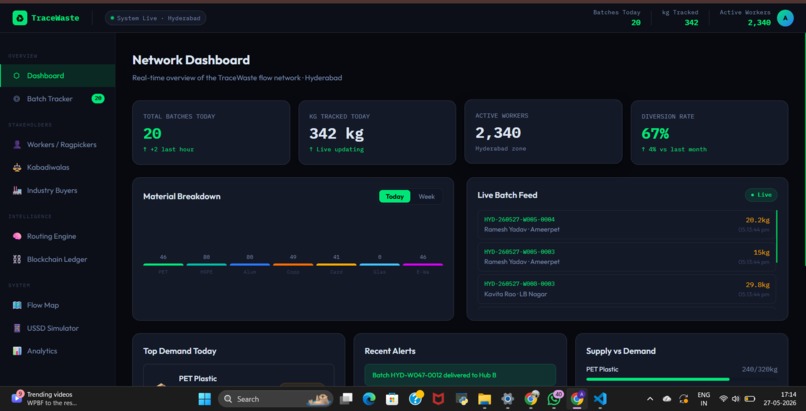This screenshot has width=806, height=411.
Task: Click the PET Plastic supply progress bar
Action: tap(682, 379)
